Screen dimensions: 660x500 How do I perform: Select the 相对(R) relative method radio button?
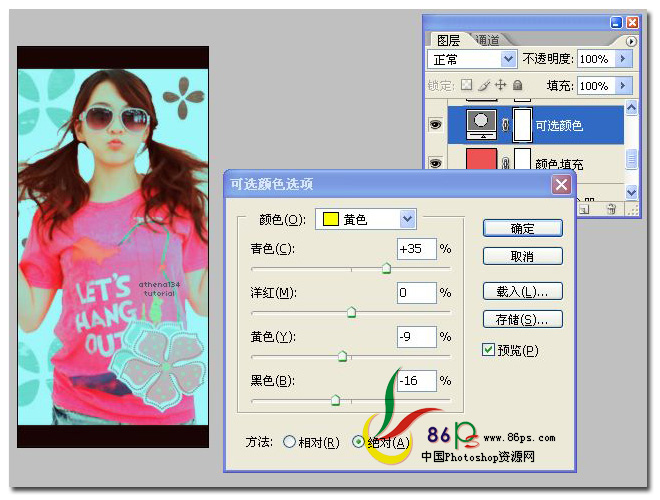(289, 442)
